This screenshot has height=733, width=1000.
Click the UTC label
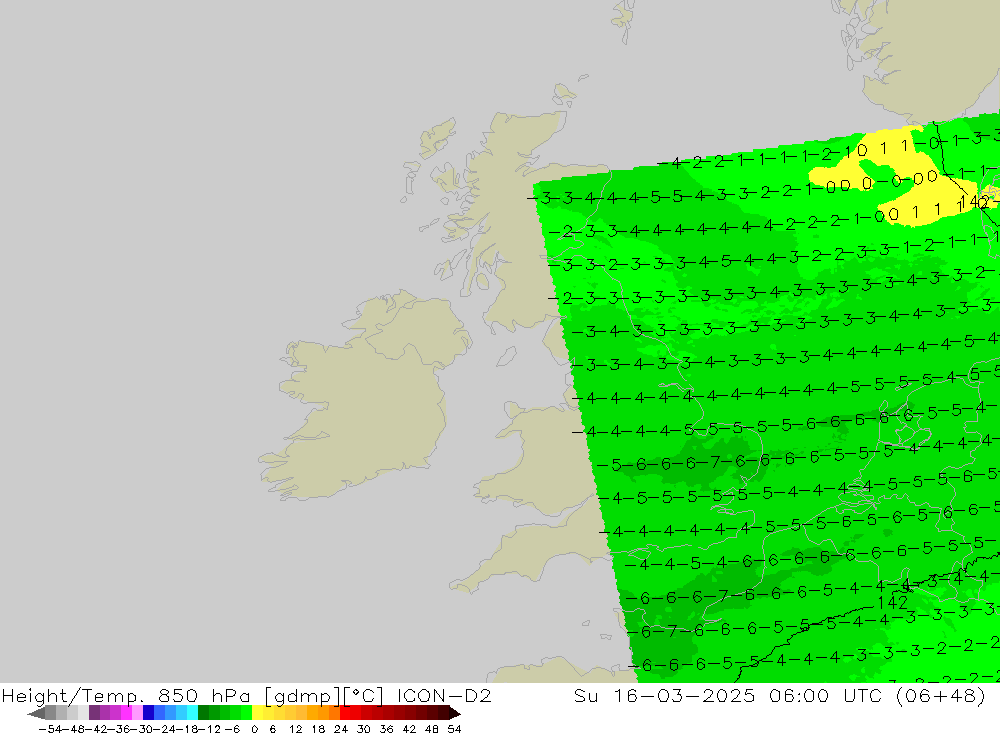coord(862,695)
